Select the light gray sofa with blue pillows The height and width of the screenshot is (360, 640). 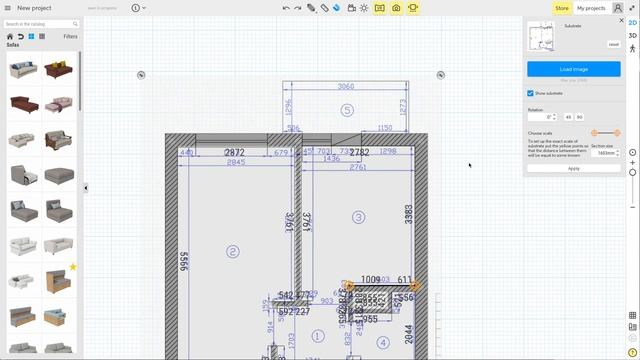pos(23,69)
